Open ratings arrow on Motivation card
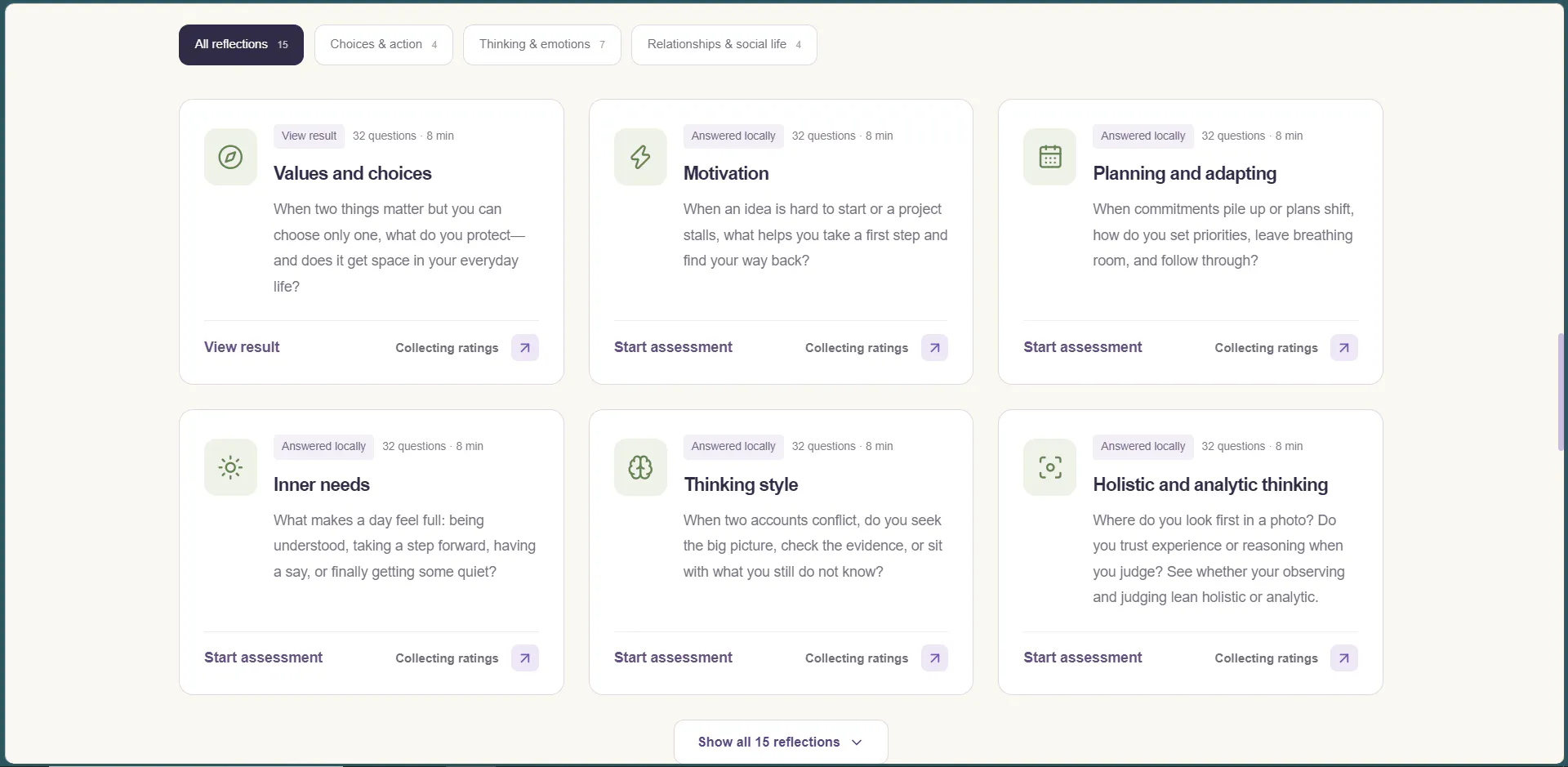The height and width of the screenshot is (767, 1568). point(934,347)
